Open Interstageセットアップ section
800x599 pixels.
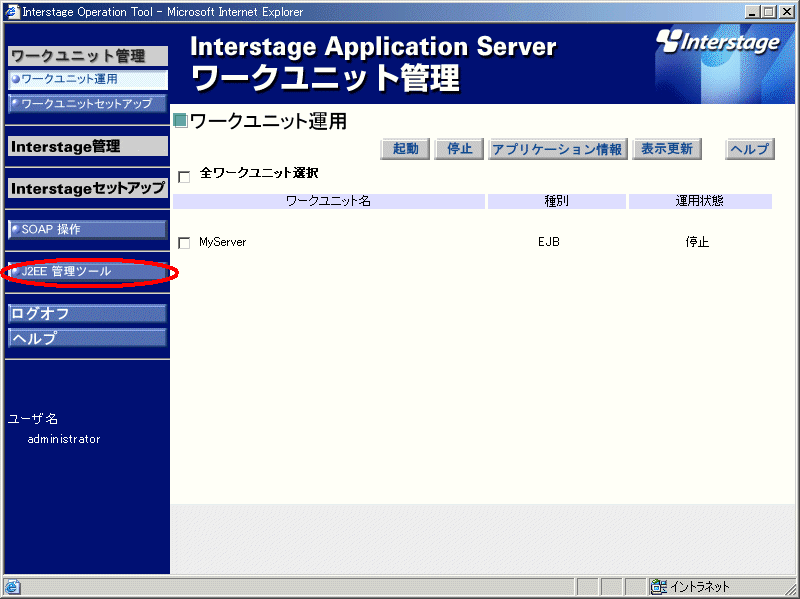pyautogui.click(x=88, y=188)
